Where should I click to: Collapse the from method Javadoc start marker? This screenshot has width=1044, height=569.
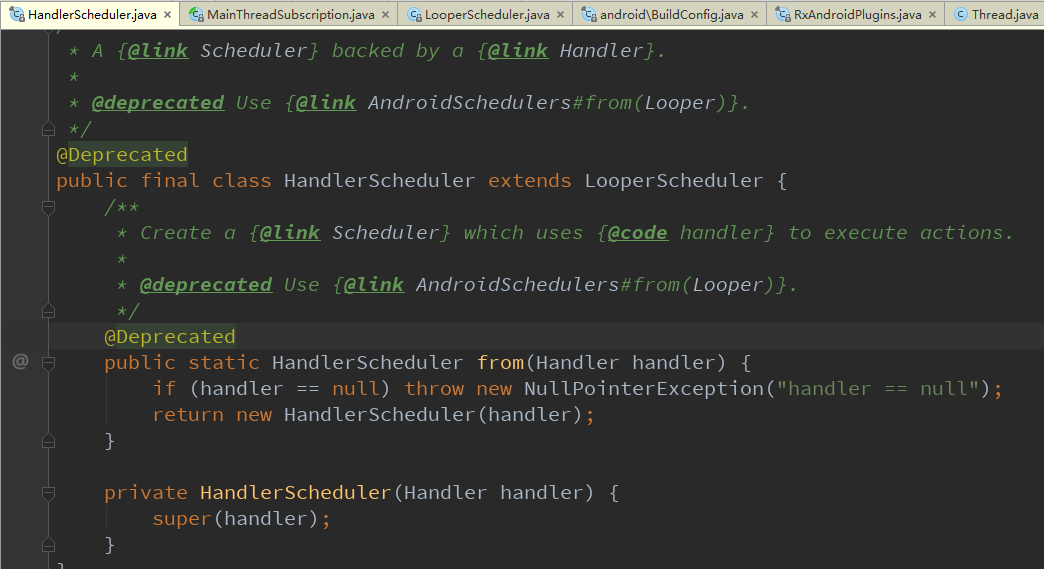coord(48,207)
